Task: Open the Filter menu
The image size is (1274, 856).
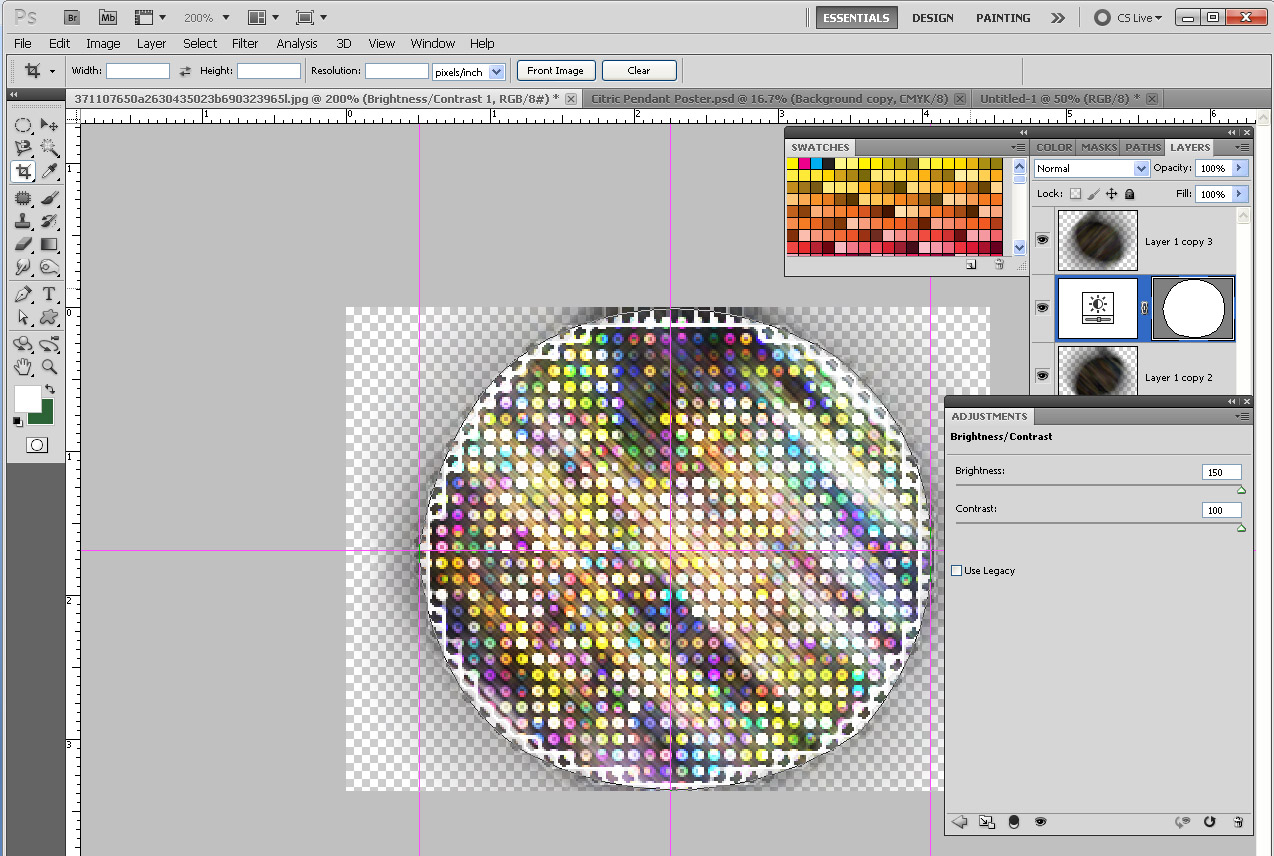Action: 245,43
